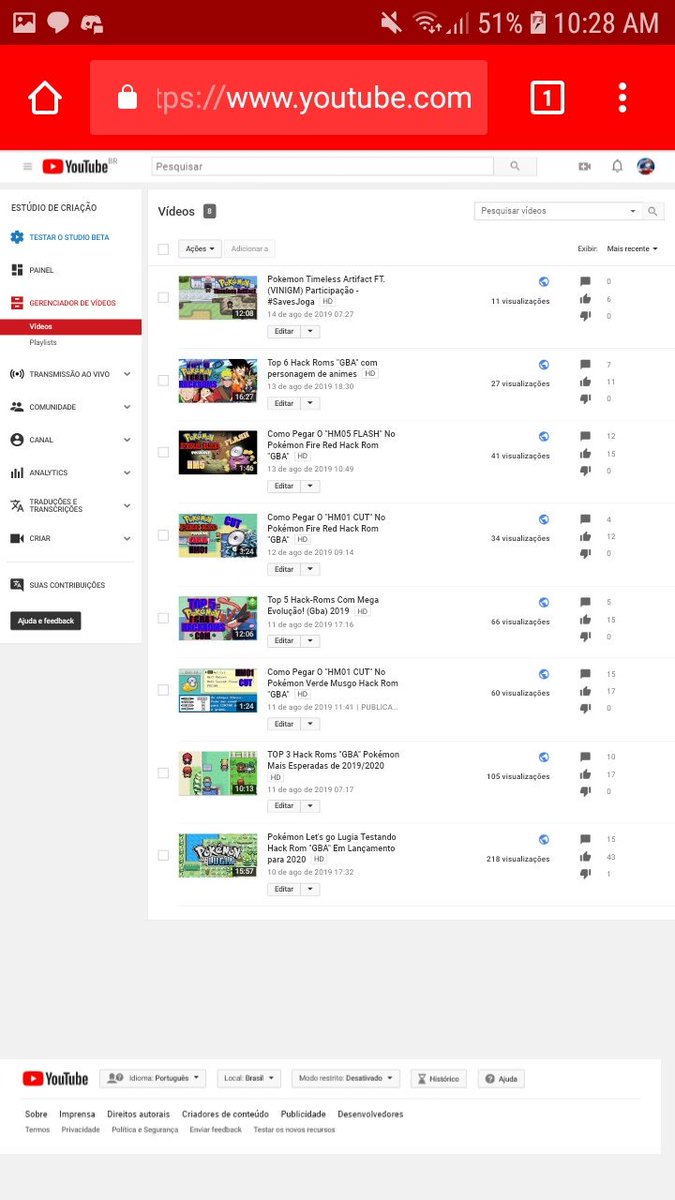Open the browser tab switcher
Viewport: 675px width, 1200px height.
pos(547,98)
